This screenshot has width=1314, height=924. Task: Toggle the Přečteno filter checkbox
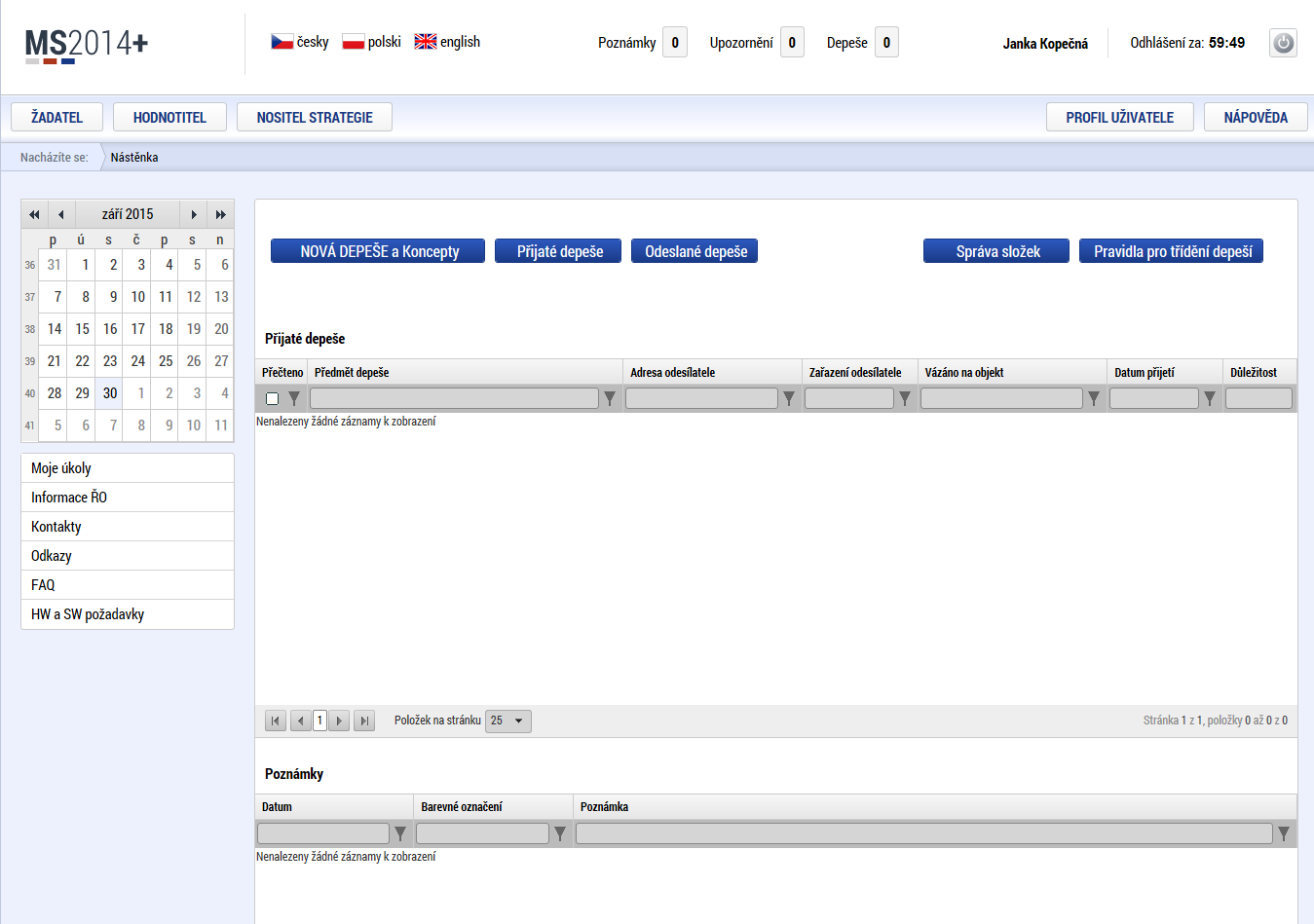(x=272, y=398)
